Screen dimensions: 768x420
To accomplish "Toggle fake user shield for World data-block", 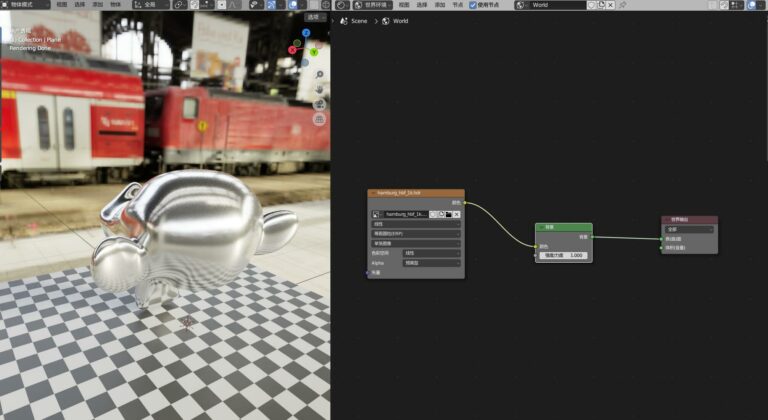I will pos(592,5).
